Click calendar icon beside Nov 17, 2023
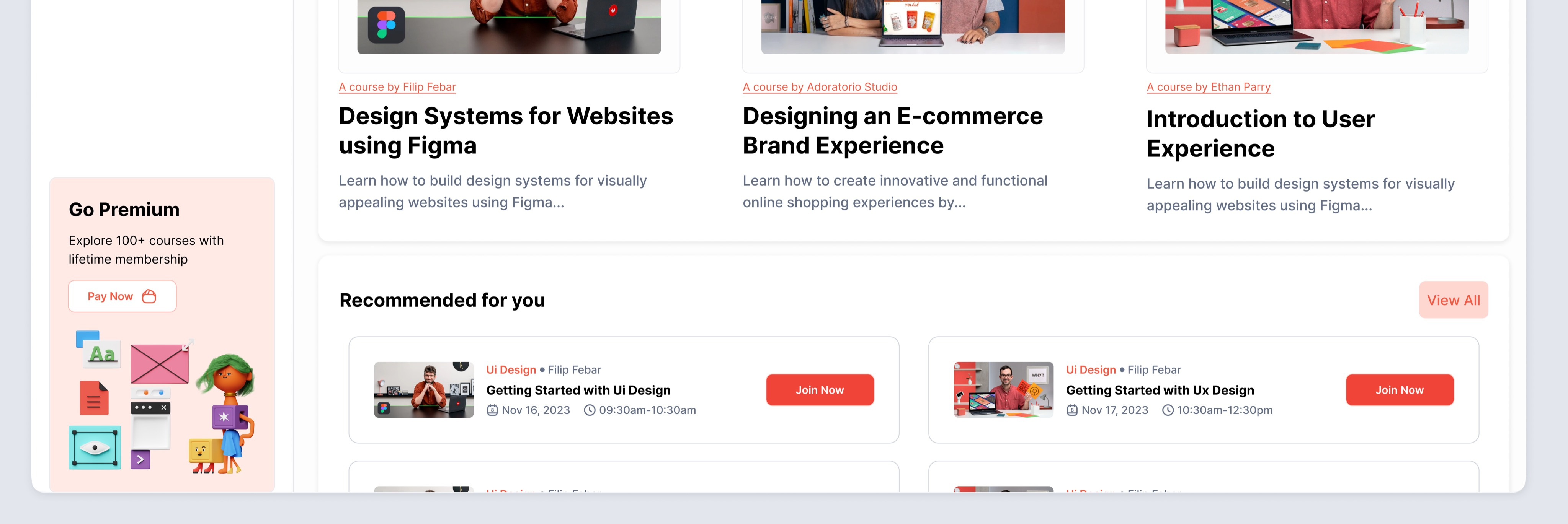 click(1072, 410)
